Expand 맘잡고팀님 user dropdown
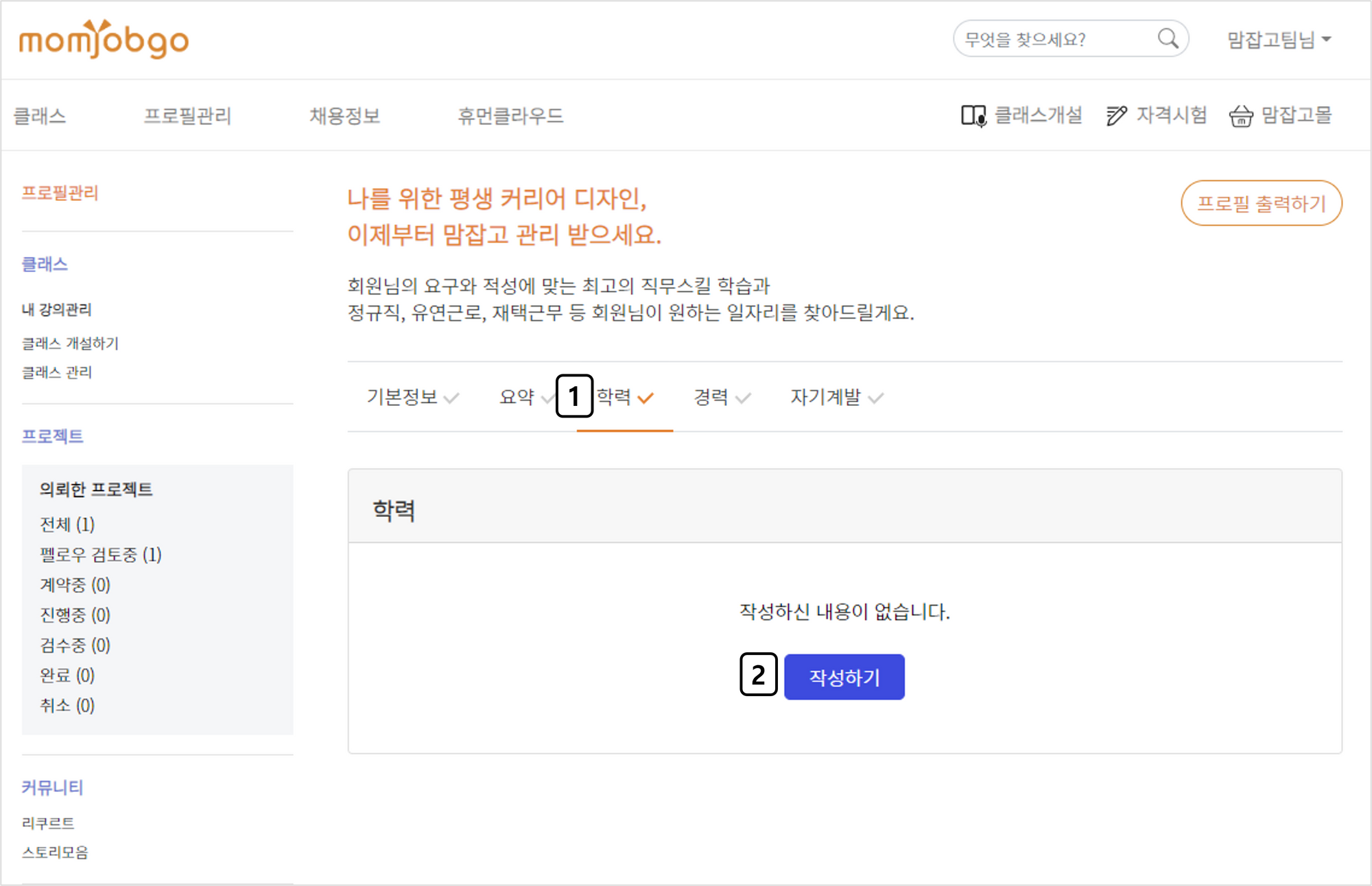The image size is (1372, 886). click(1279, 40)
